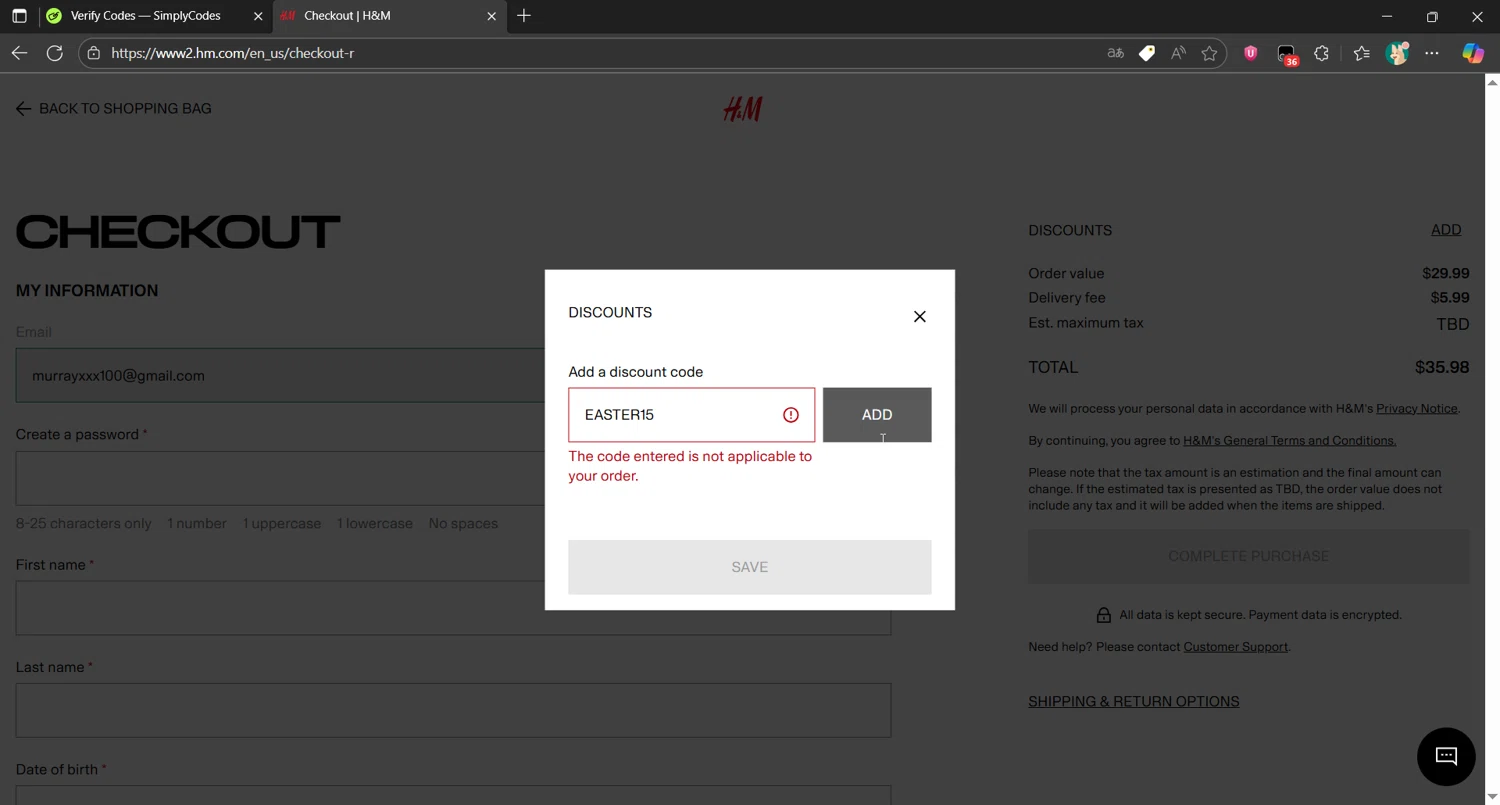Click the Est. maximum tax TBD value
Image resolution: width=1500 pixels, height=805 pixels.
tap(1452, 324)
